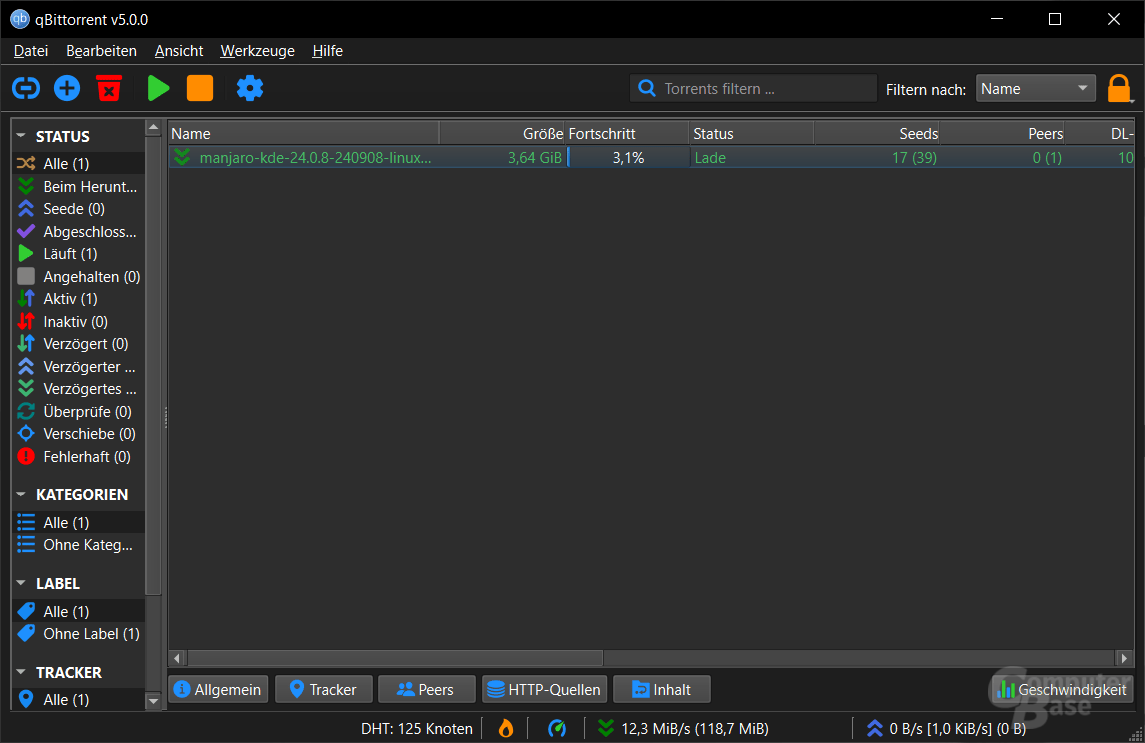Open the Geschwindigkeit tab
This screenshot has width=1145, height=743.
tap(1062, 689)
